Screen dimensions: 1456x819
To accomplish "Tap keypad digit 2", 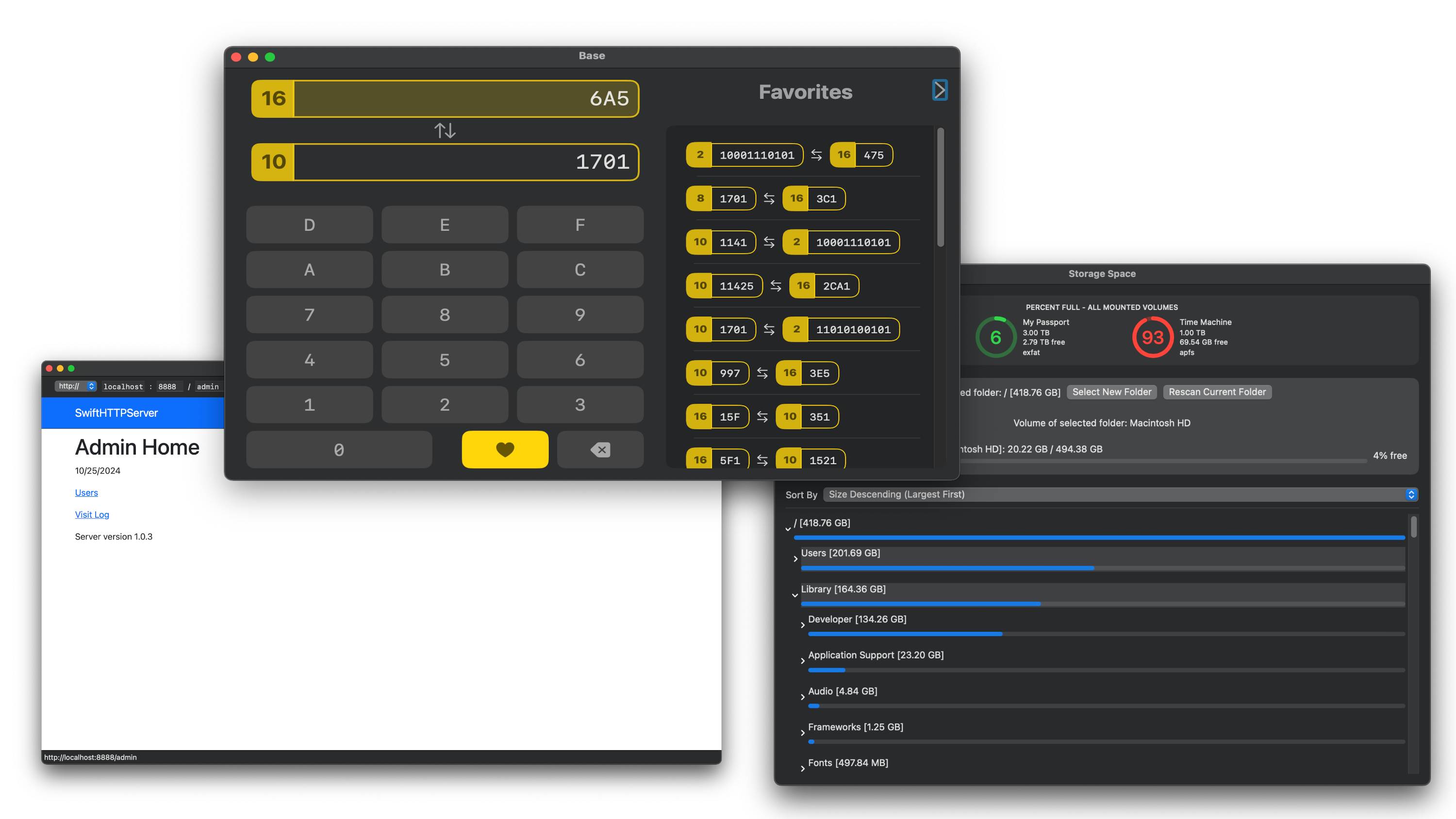I will click(x=445, y=405).
